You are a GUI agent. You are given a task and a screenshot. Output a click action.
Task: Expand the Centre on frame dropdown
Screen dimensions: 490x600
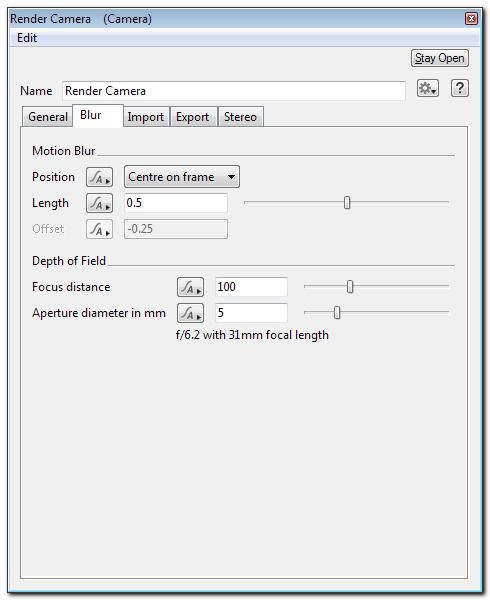pos(182,177)
